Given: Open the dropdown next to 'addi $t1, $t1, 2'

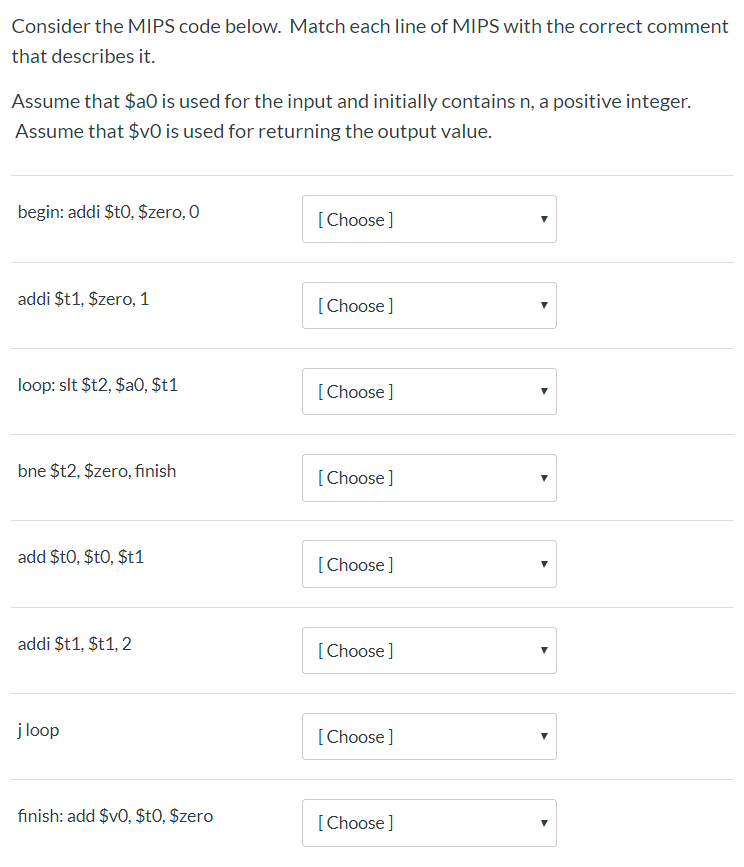Looking at the screenshot, I should pyautogui.click(x=429, y=650).
